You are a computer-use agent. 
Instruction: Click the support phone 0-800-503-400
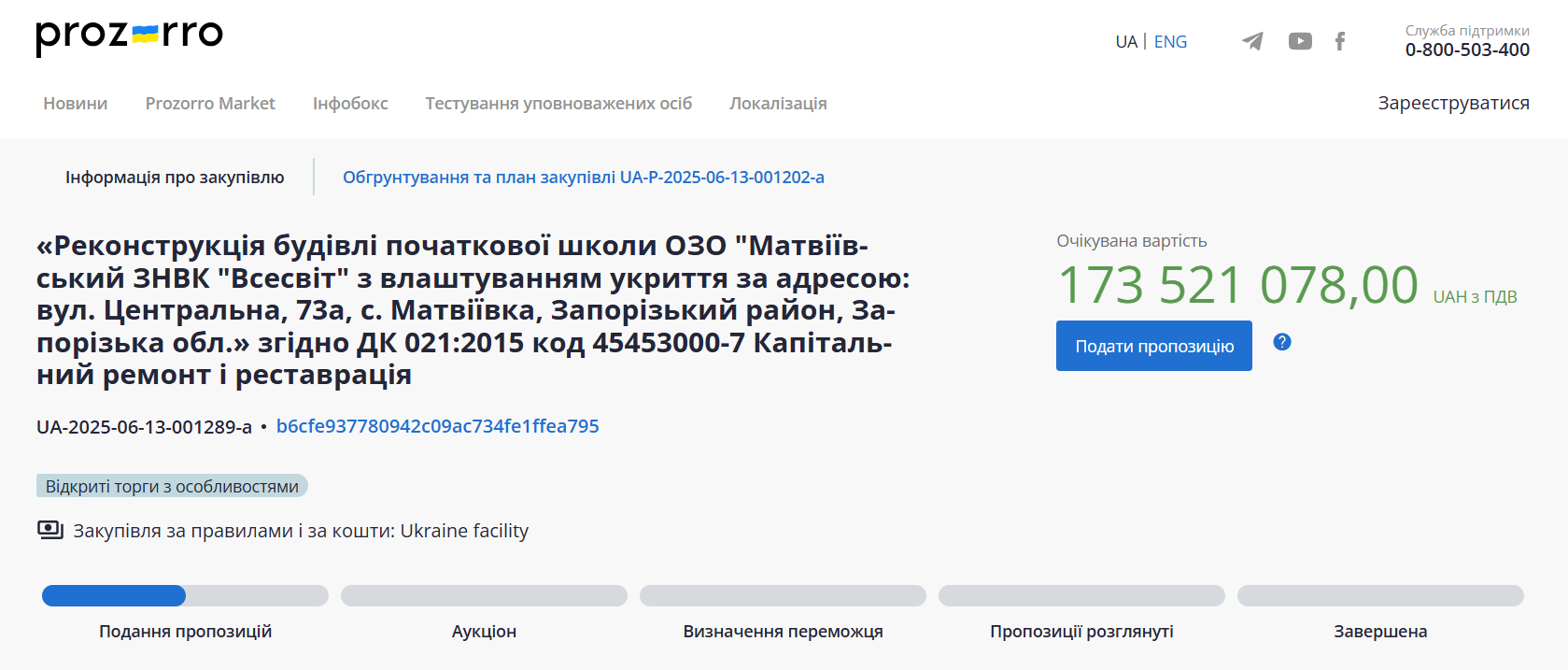[1467, 50]
